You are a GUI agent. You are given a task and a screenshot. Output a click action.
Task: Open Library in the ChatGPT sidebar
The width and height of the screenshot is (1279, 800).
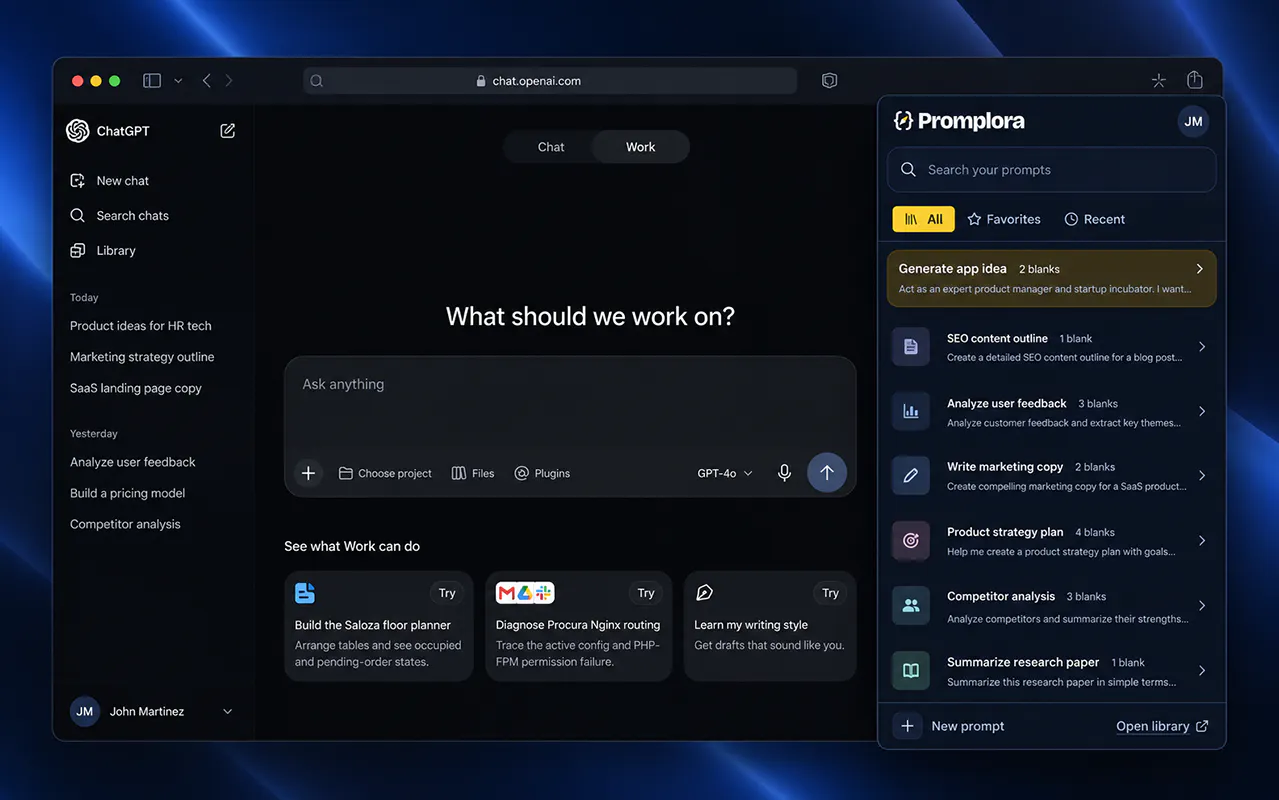(103, 251)
